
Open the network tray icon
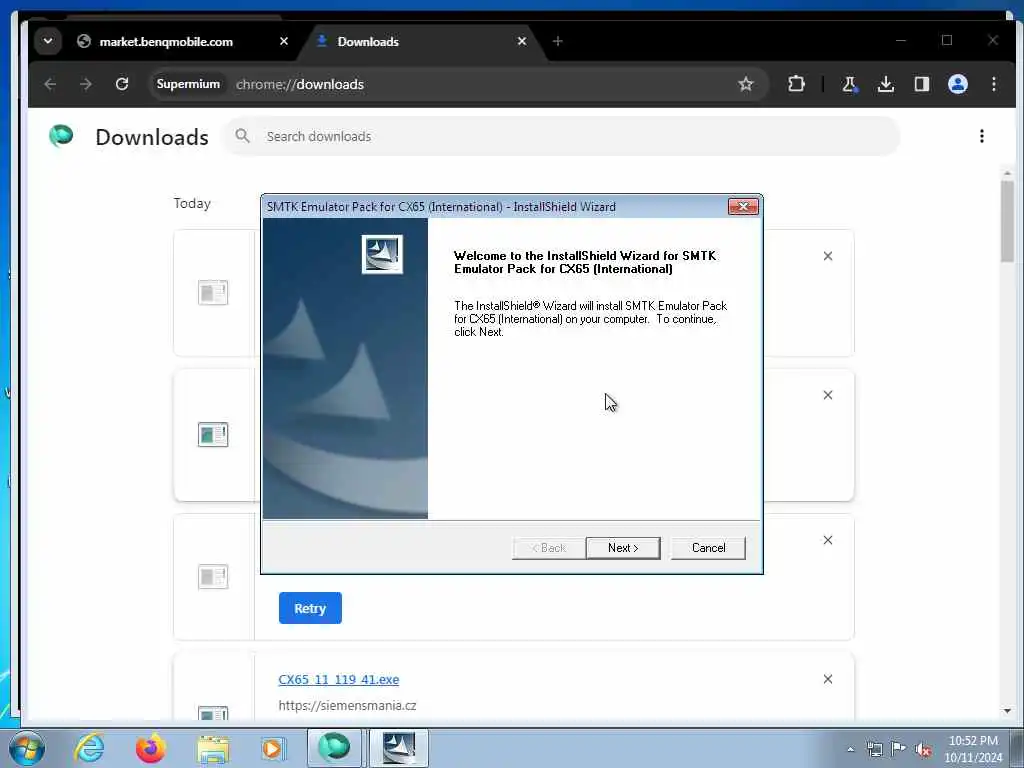point(874,749)
